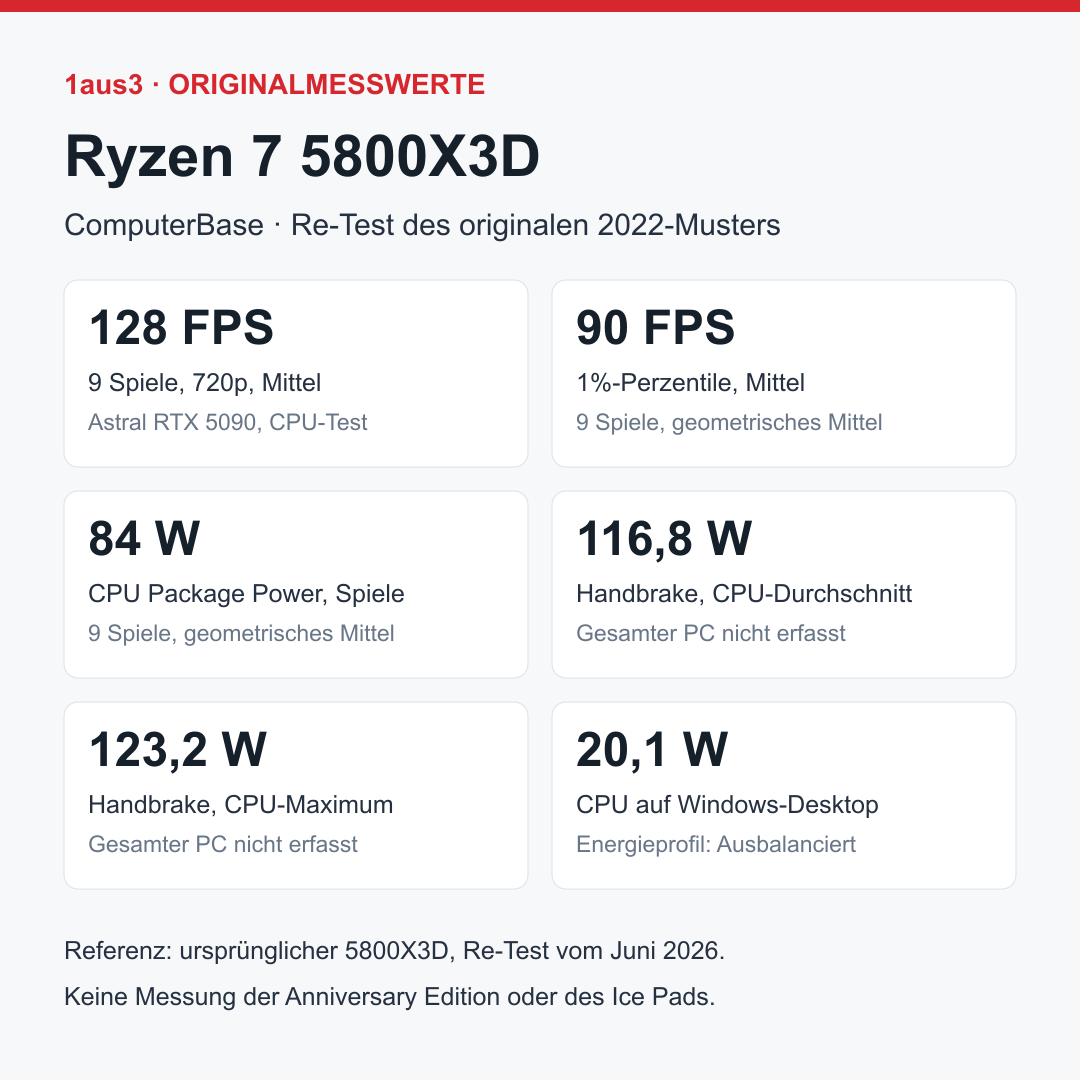
Task: Click the '20,1 W' value
Action: 652,749
